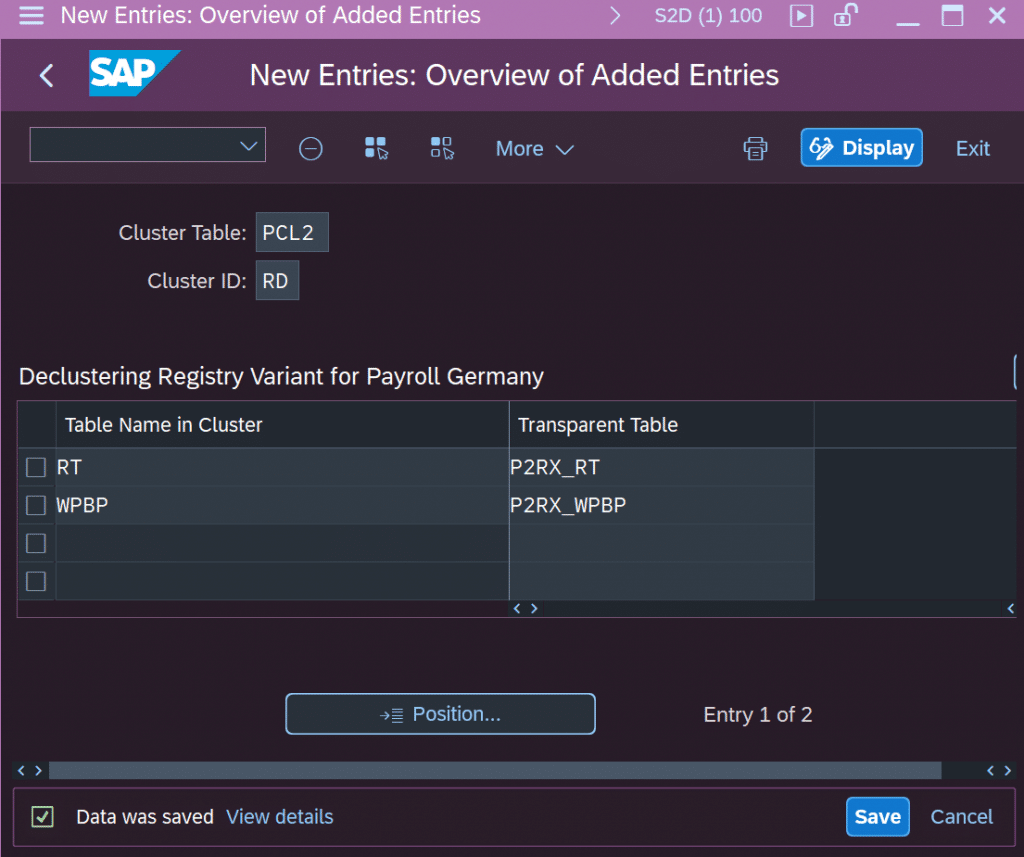This screenshot has width=1024, height=857.
Task: Open View details in the status bar
Action: [x=279, y=817]
